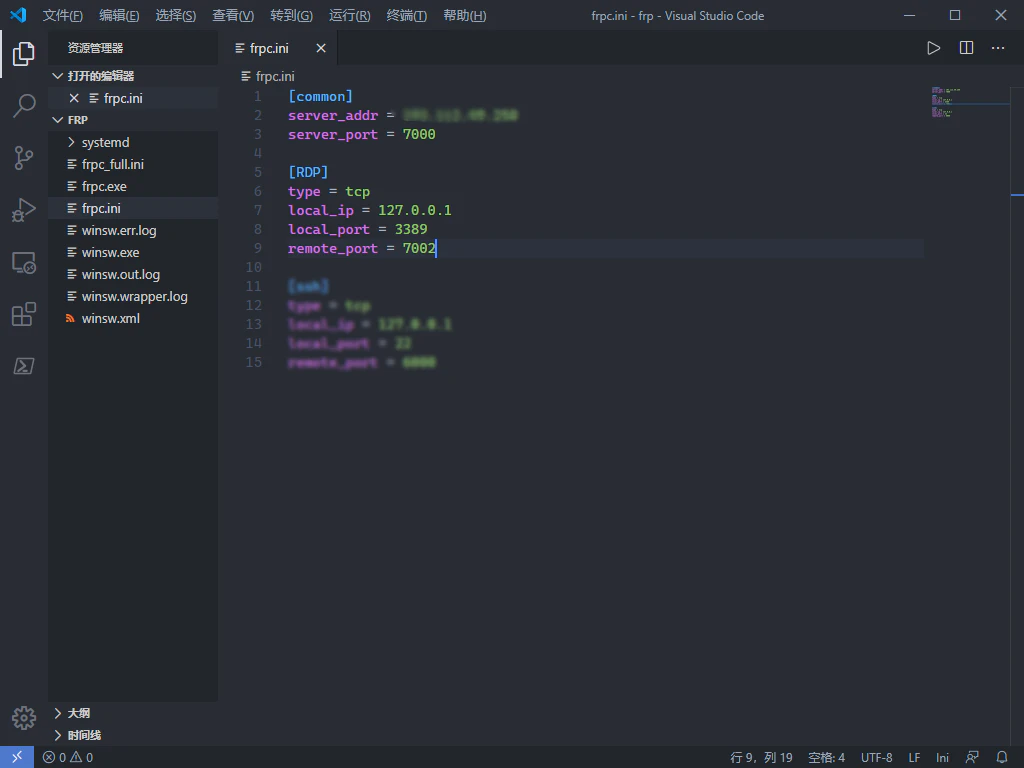Screen dimensions: 1024x768
Task: Split the editor to the right
Action: tap(966, 48)
